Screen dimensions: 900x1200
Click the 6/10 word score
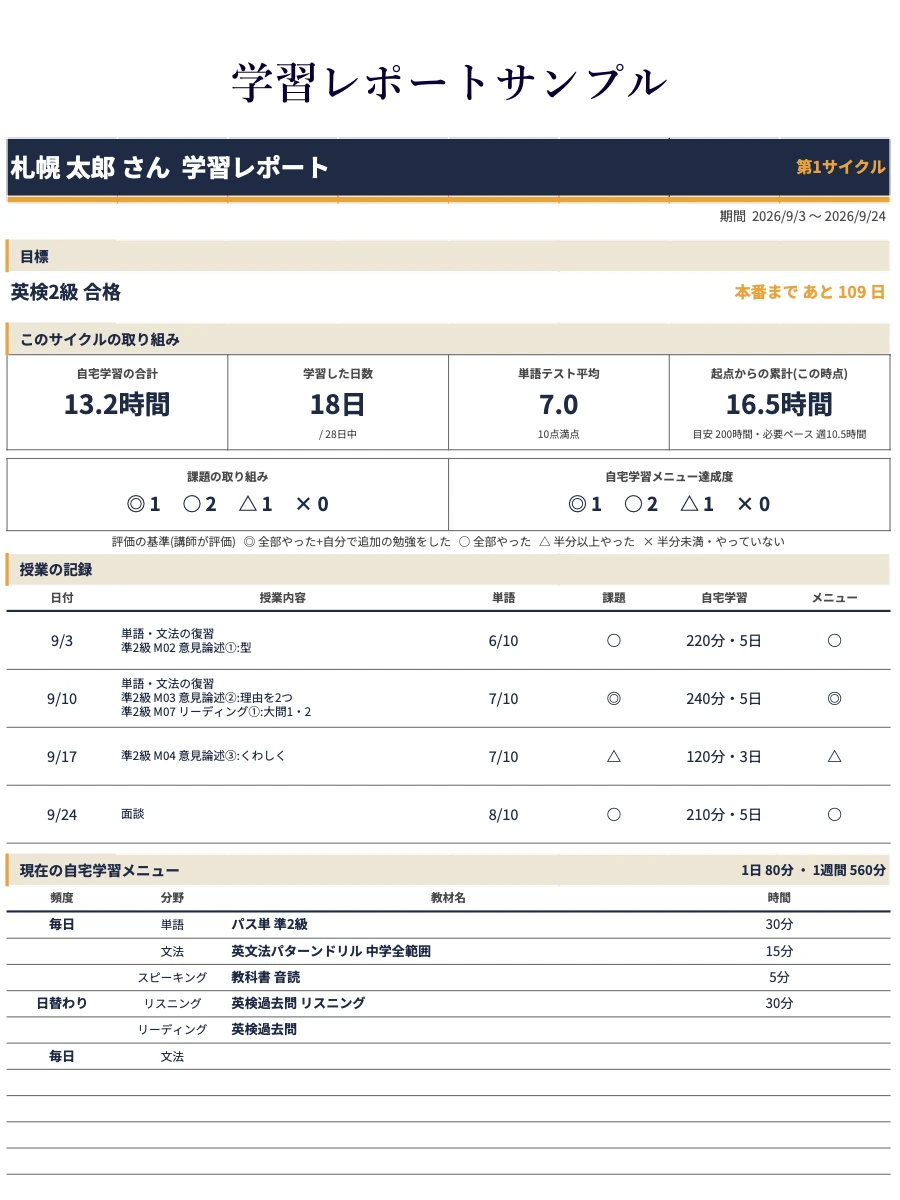[x=504, y=641]
